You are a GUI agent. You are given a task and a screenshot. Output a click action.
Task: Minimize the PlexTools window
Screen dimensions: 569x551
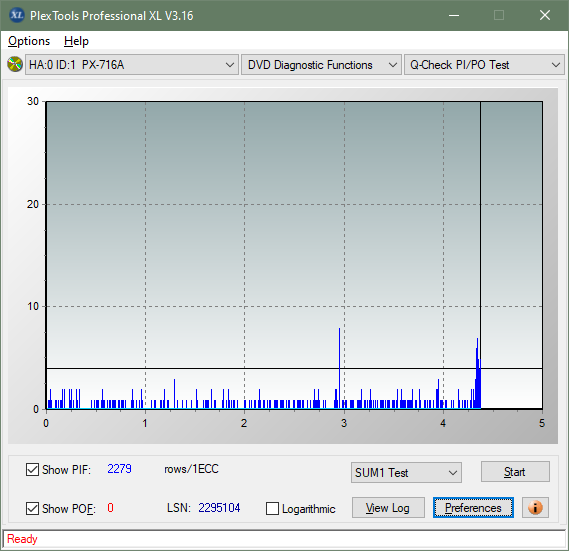(x=454, y=15)
